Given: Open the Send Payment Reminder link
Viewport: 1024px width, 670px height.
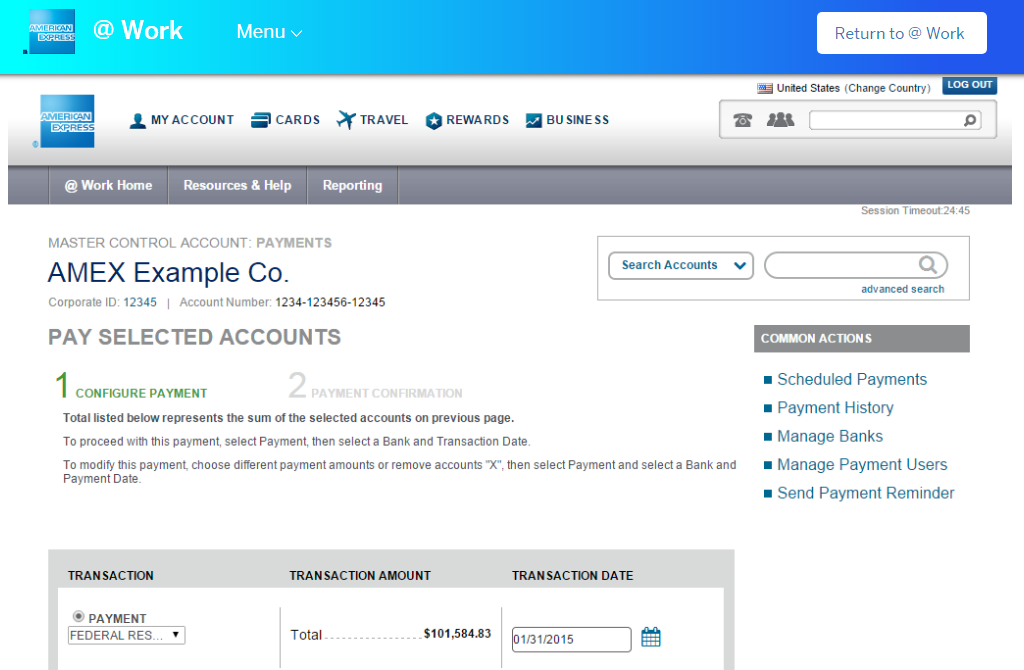Looking at the screenshot, I should point(865,493).
